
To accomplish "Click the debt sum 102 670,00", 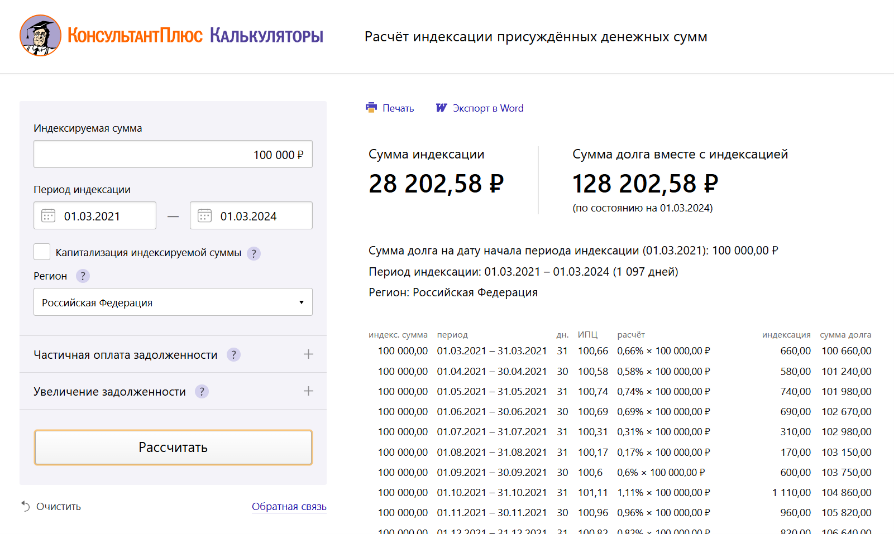I will coord(846,411).
